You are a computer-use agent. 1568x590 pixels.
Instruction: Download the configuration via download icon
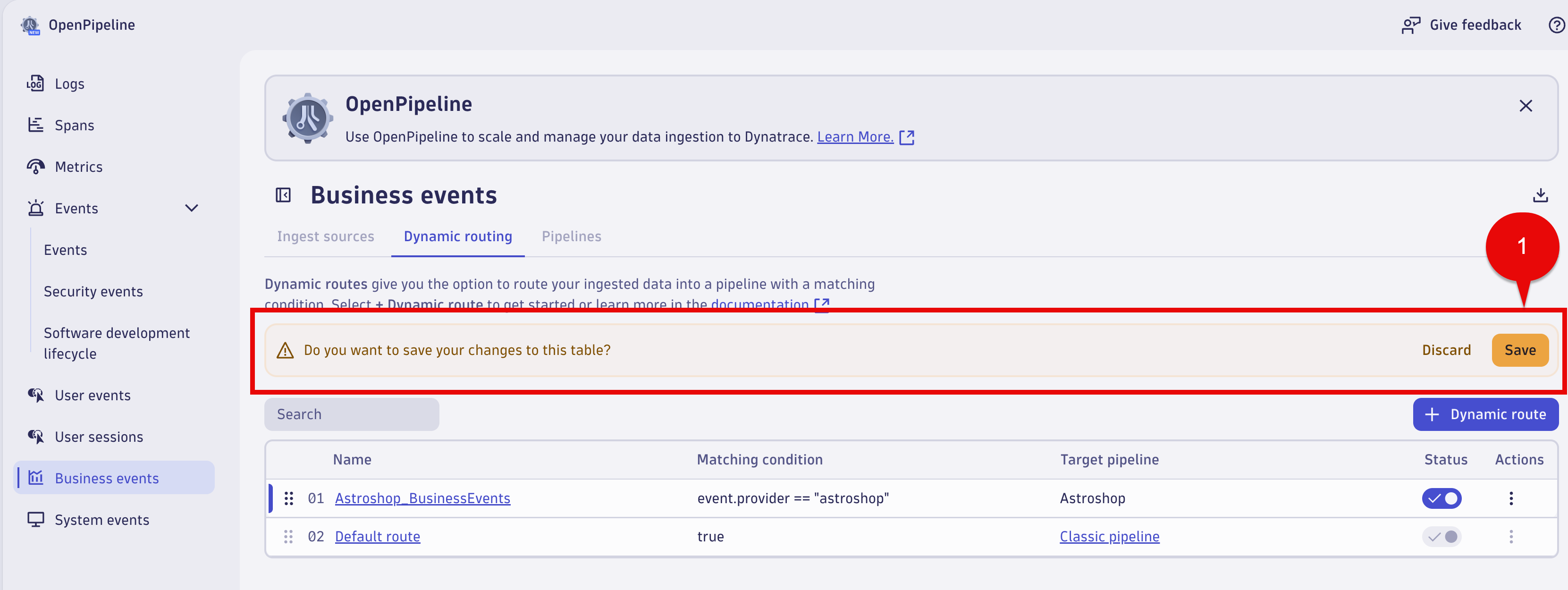(1540, 195)
